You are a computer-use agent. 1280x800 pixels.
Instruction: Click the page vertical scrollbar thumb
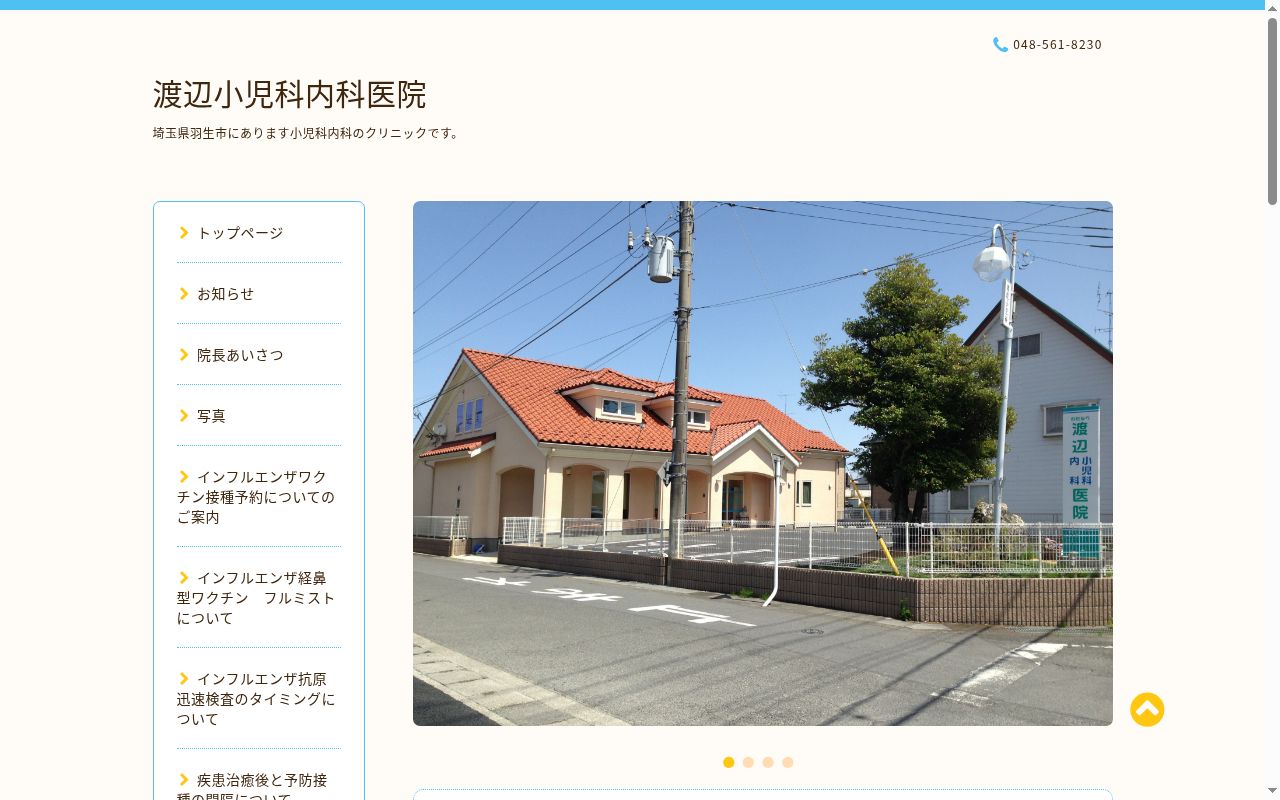pyautogui.click(x=1272, y=110)
